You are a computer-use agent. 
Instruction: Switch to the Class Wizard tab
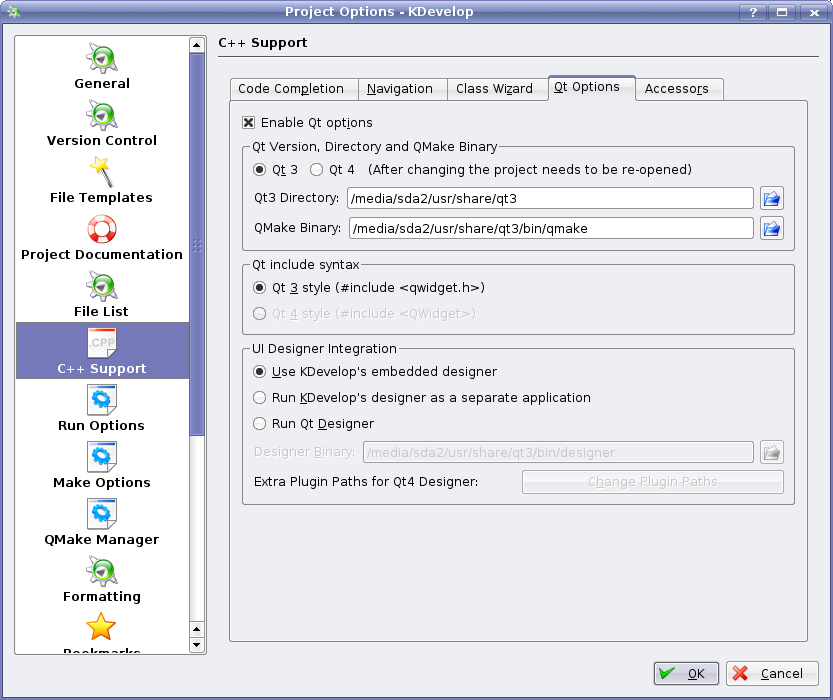point(494,89)
